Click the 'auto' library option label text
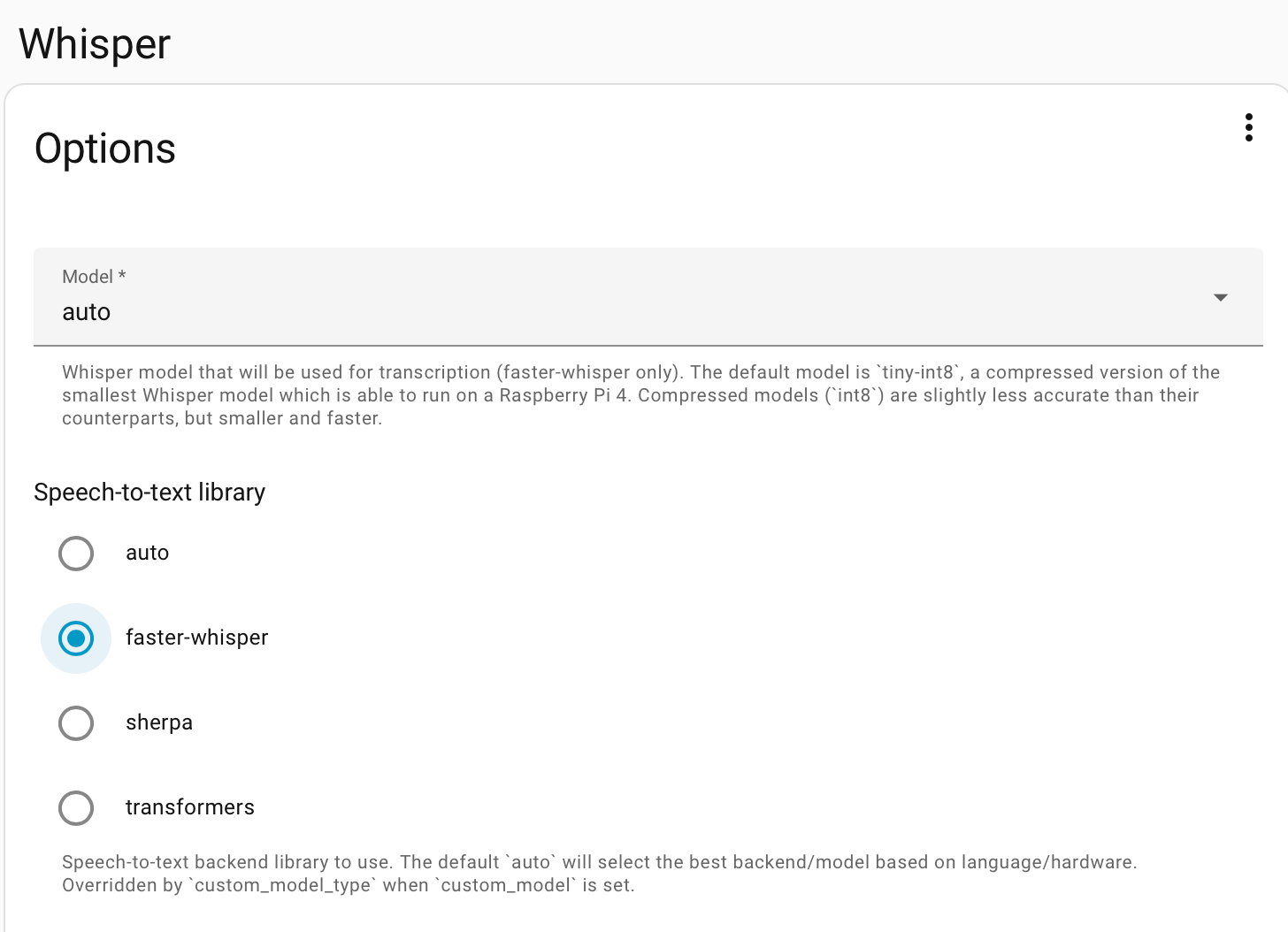 pos(147,553)
